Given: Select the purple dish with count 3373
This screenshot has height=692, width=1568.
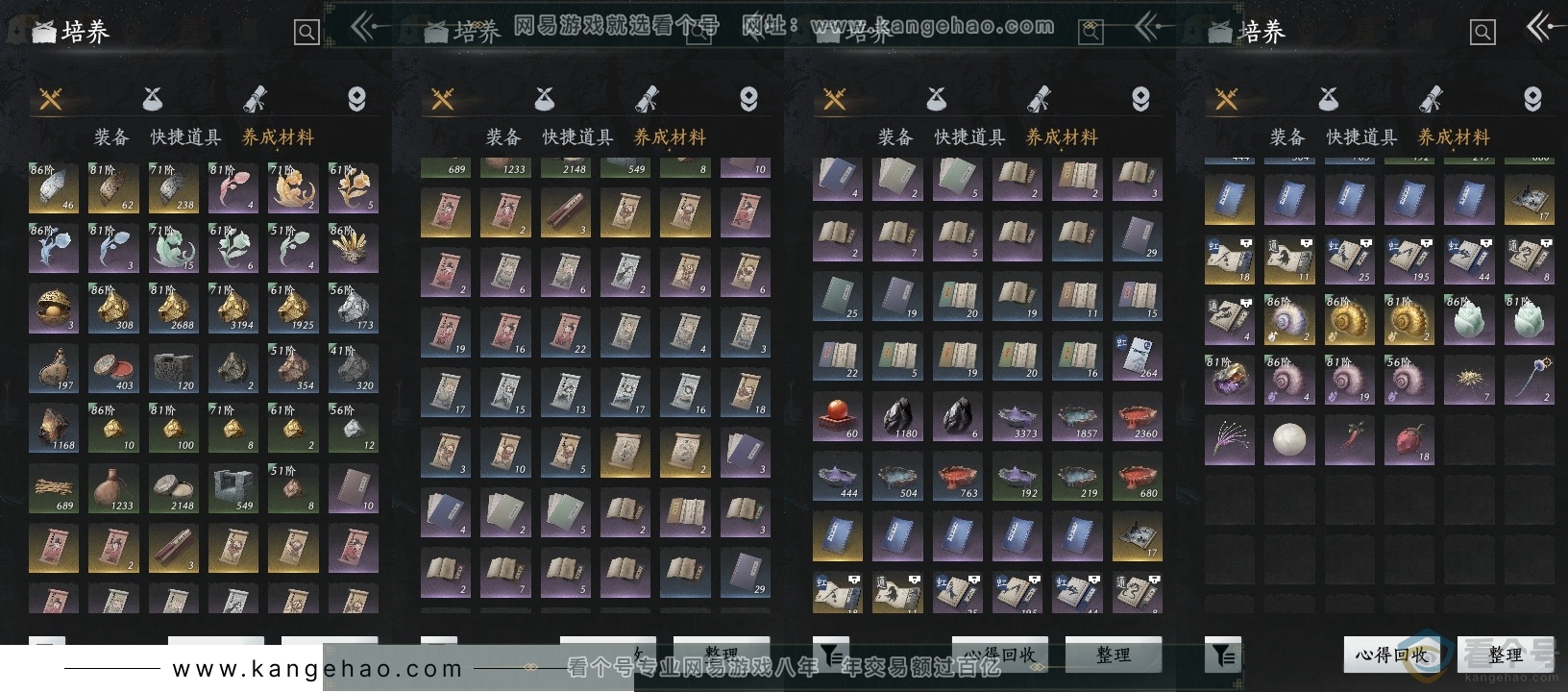Looking at the screenshot, I should tap(1017, 416).
